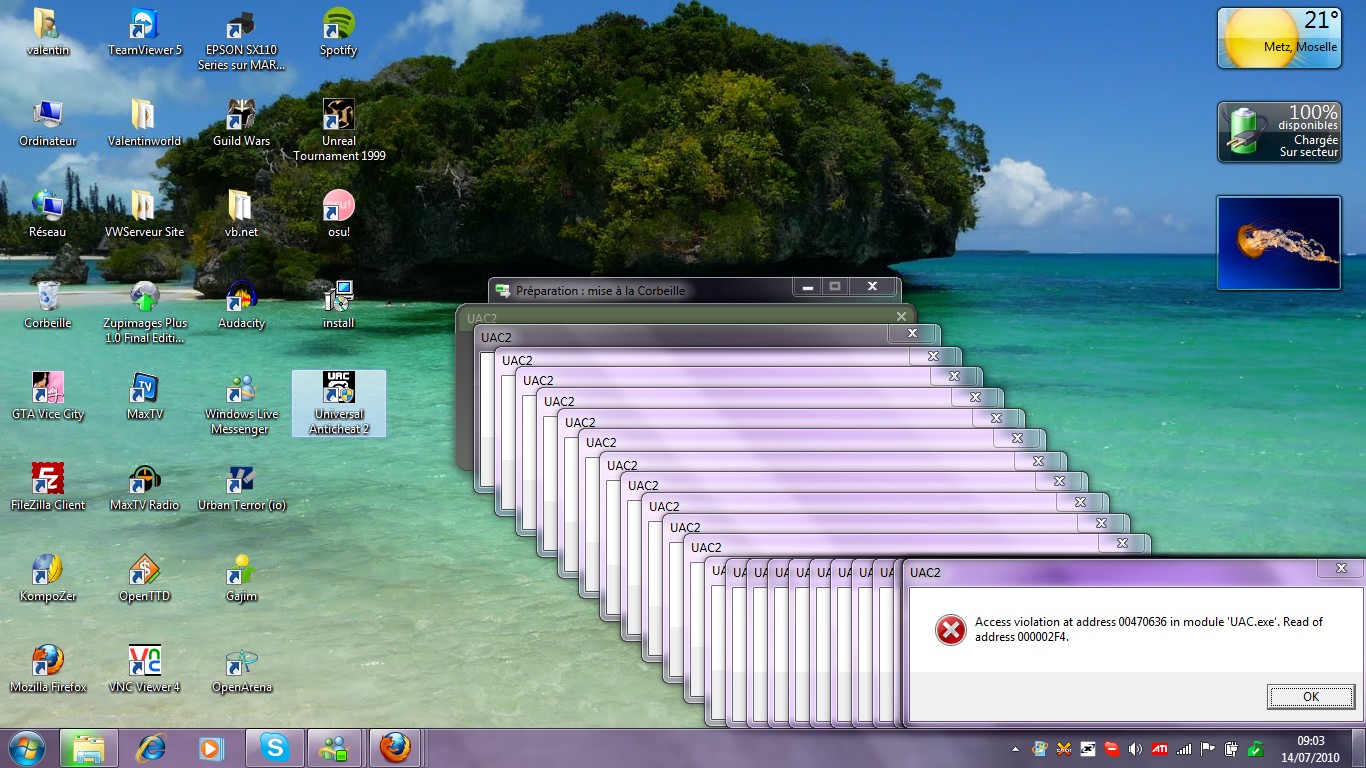Click the Windows Live Messenger tray icon
This screenshot has width=1366, height=768.
tap(1040, 748)
